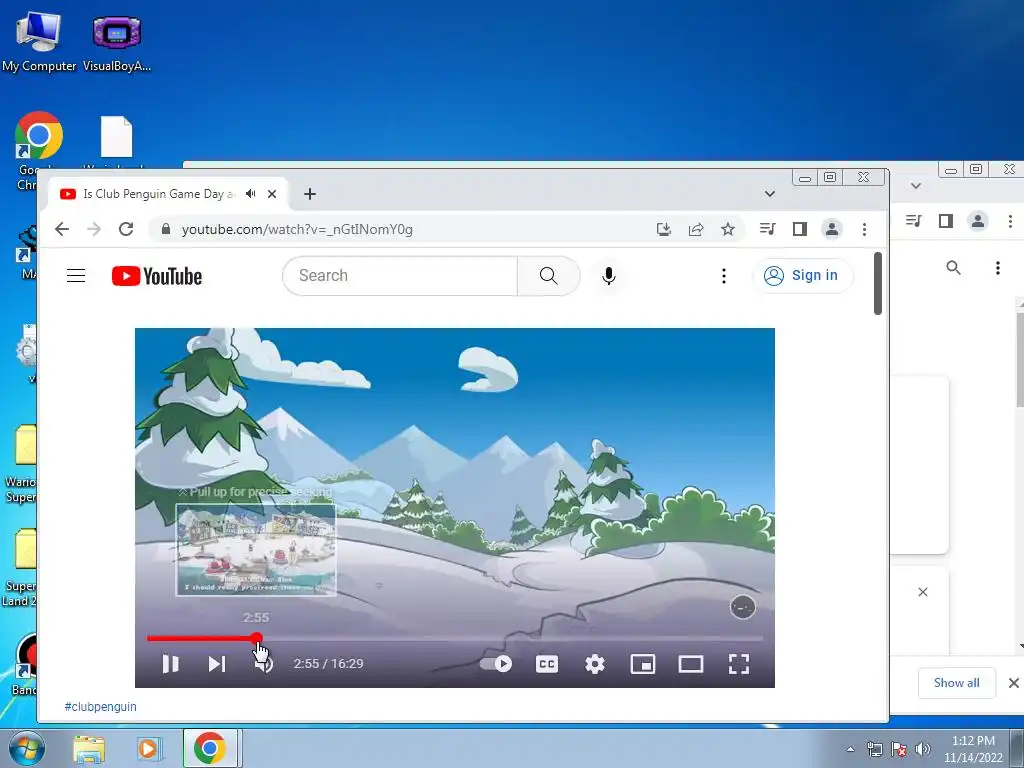Switch to miniplayer mode
1024x768 pixels.
click(643, 664)
